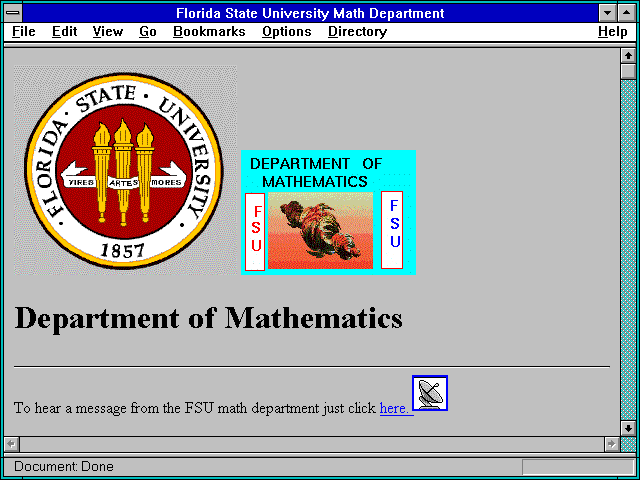The image size is (640, 480).
Task: Click the horizontal scrollbar right arrow
Action: click(611, 444)
